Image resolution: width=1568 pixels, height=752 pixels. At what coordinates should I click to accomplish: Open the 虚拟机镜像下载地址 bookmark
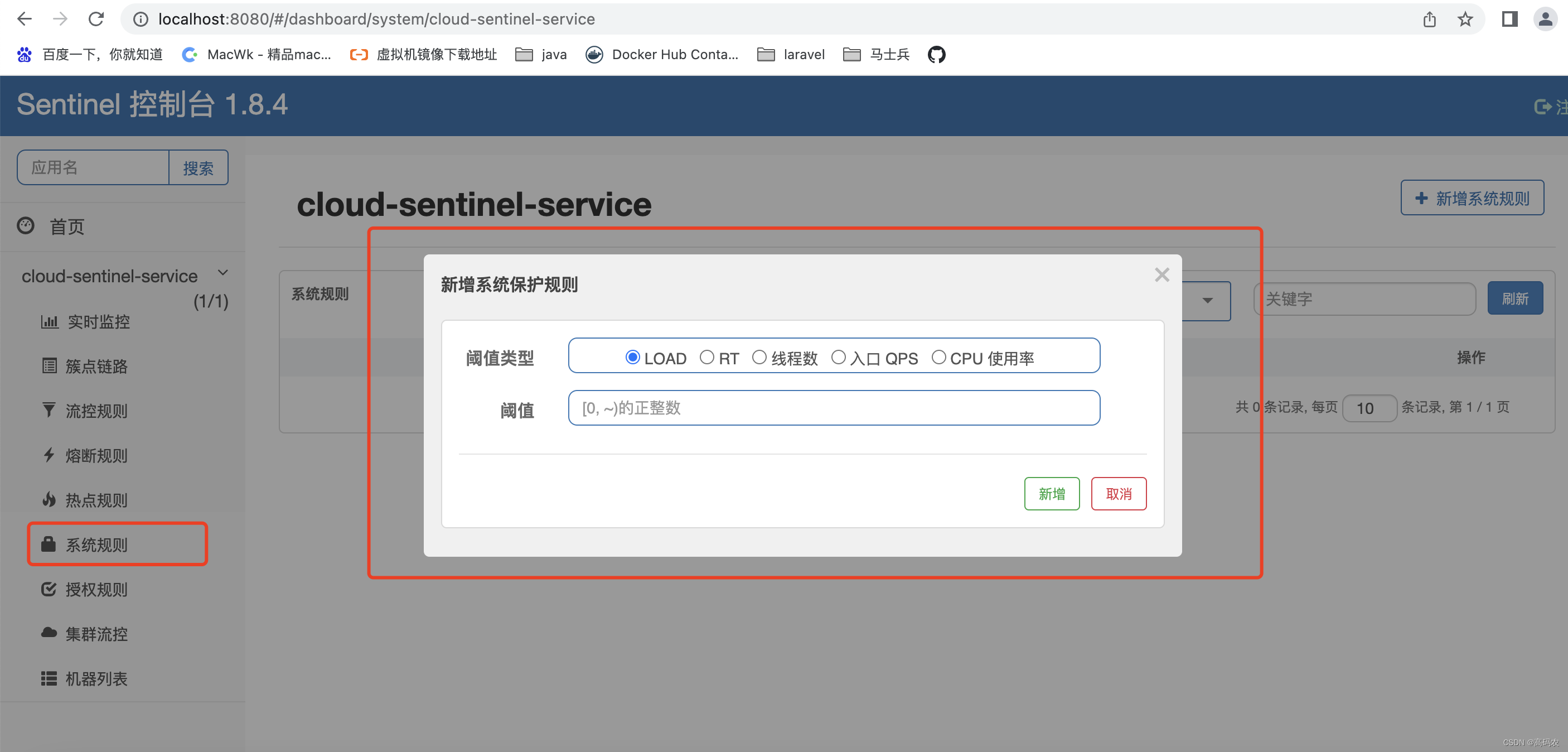pos(424,54)
